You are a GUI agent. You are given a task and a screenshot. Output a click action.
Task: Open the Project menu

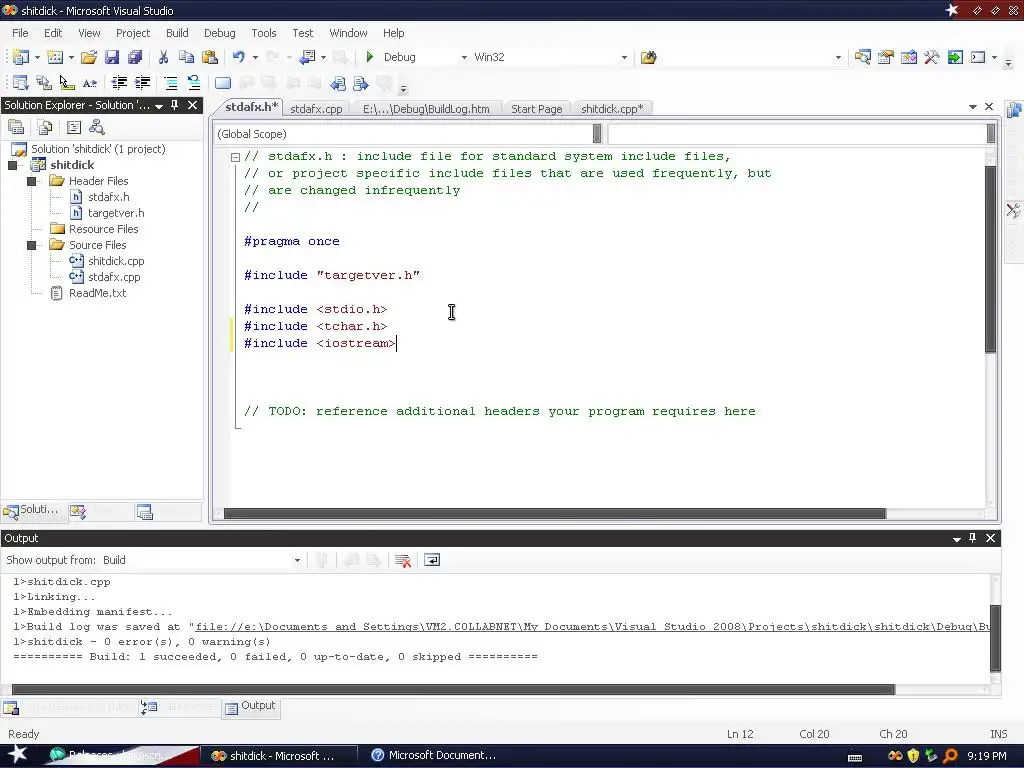133,33
